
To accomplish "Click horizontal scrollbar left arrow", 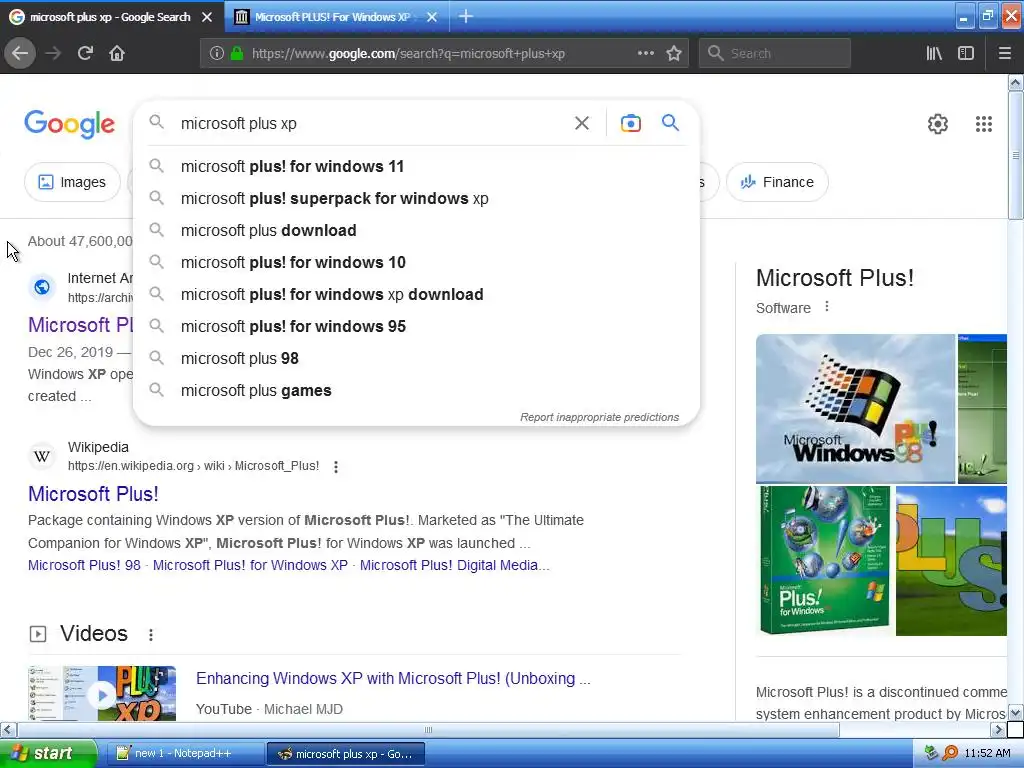I will point(8,729).
